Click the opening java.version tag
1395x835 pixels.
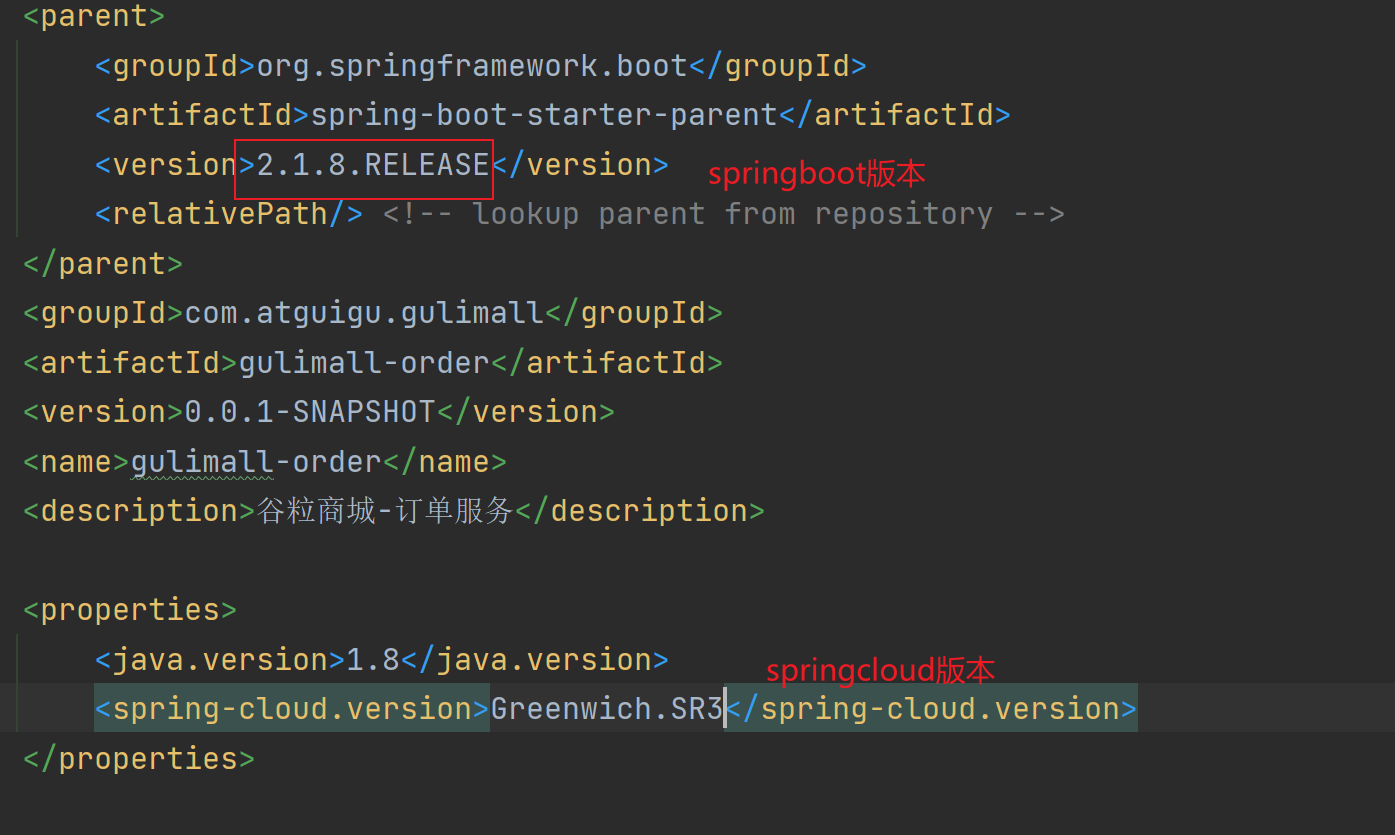220,660
